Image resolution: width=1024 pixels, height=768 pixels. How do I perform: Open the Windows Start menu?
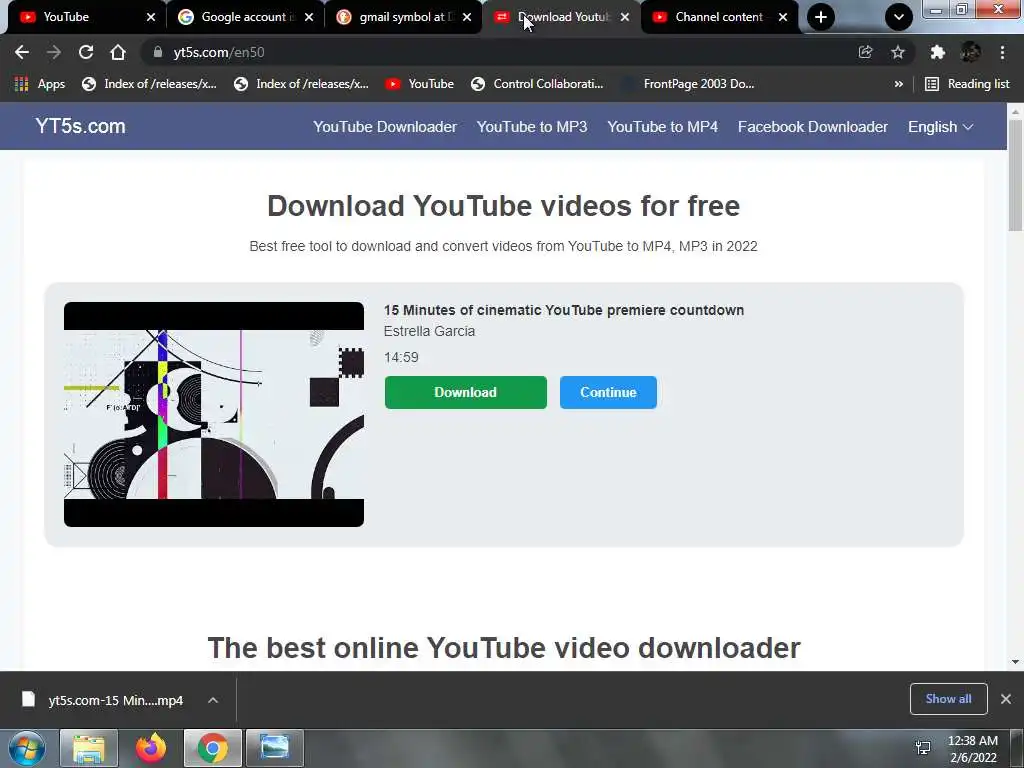click(x=27, y=748)
